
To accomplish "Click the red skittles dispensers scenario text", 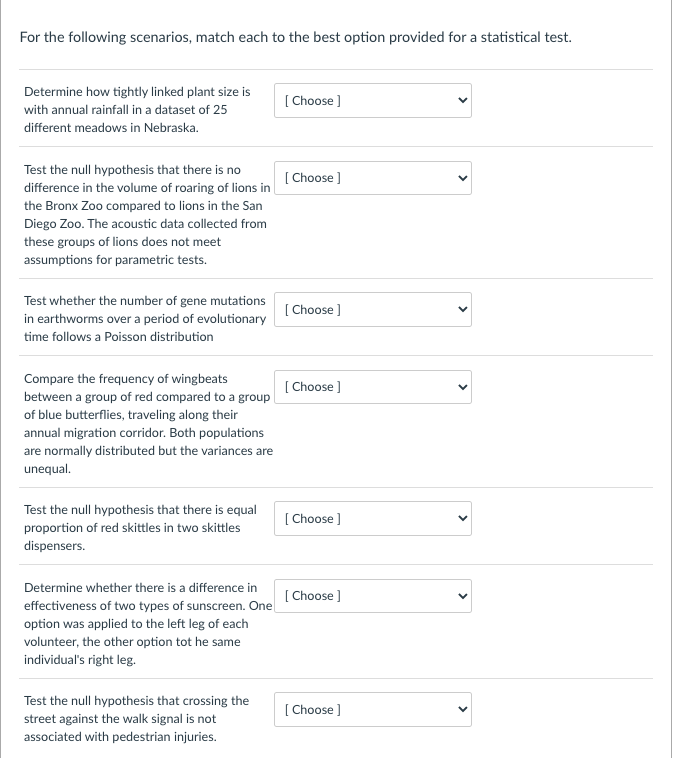I will coord(140,527).
